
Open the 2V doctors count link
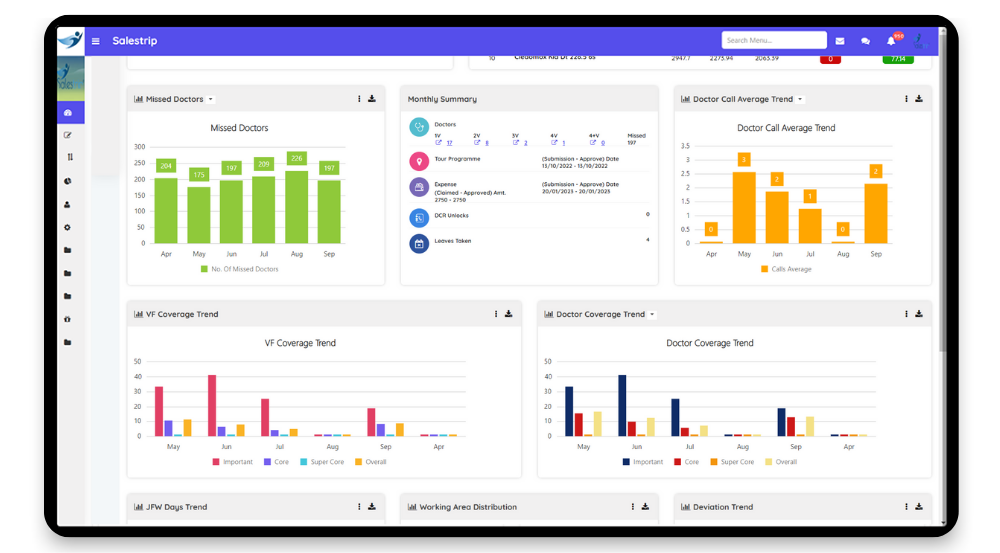click(x=487, y=143)
